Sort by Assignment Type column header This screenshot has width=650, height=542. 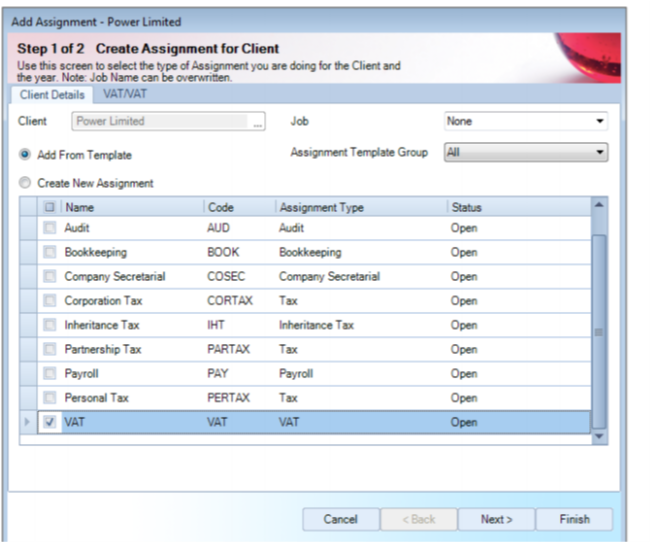[x=361, y=207]
